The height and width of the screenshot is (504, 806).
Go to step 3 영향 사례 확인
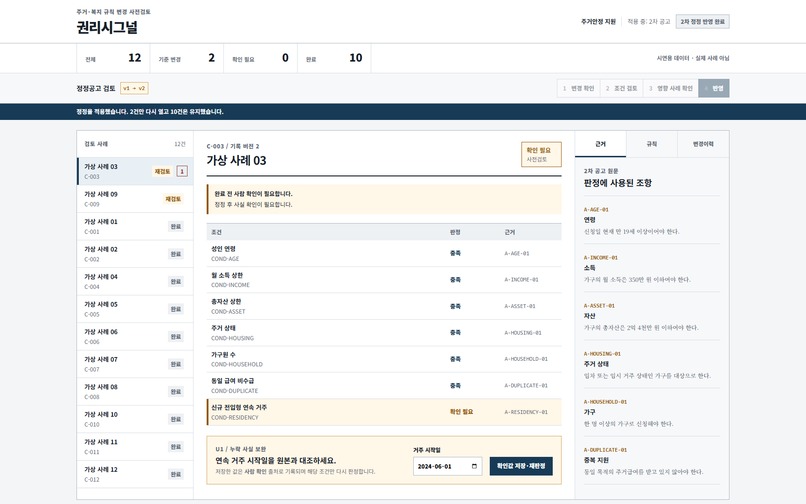click(671, 88)
